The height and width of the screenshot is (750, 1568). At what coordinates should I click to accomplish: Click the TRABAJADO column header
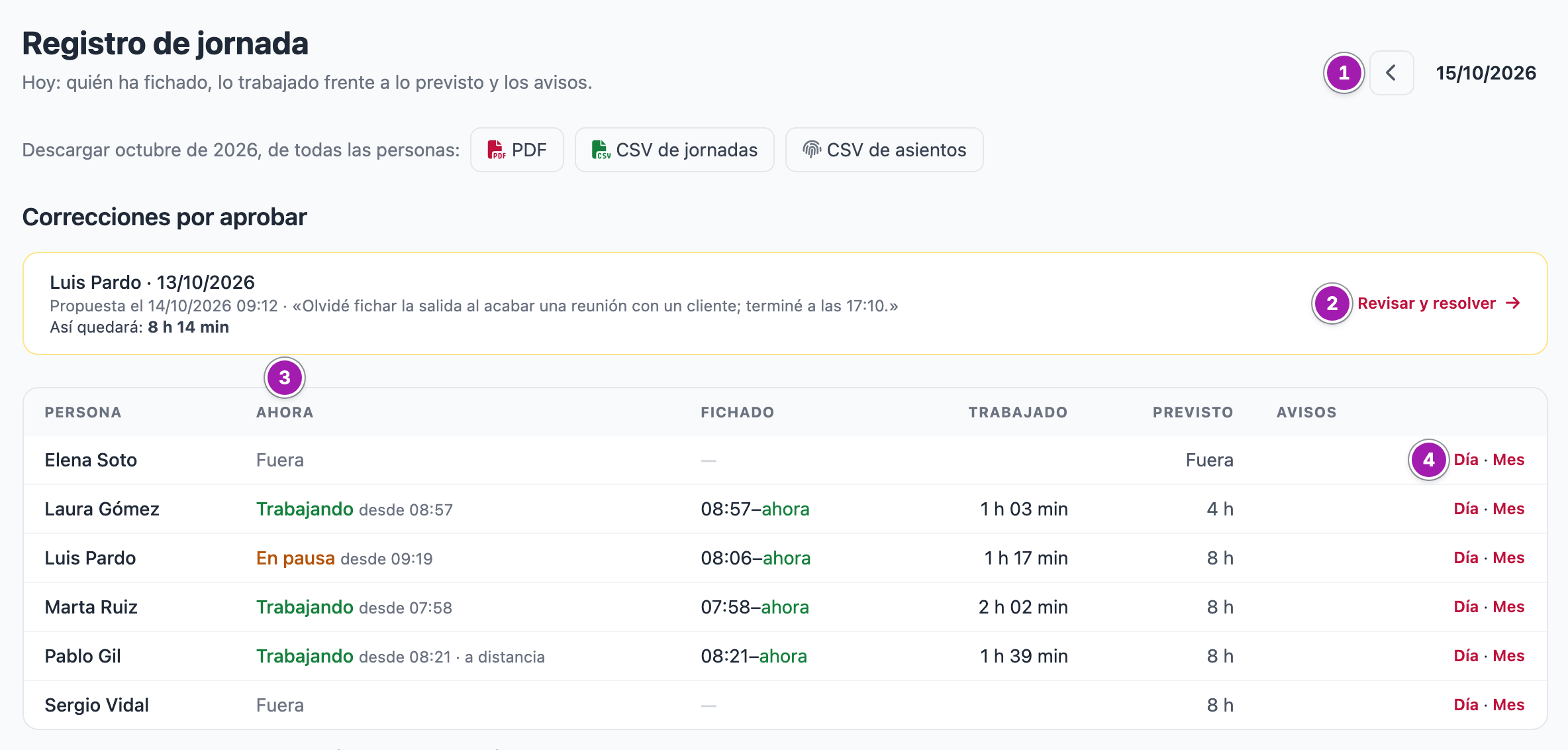pos(1018,412)
